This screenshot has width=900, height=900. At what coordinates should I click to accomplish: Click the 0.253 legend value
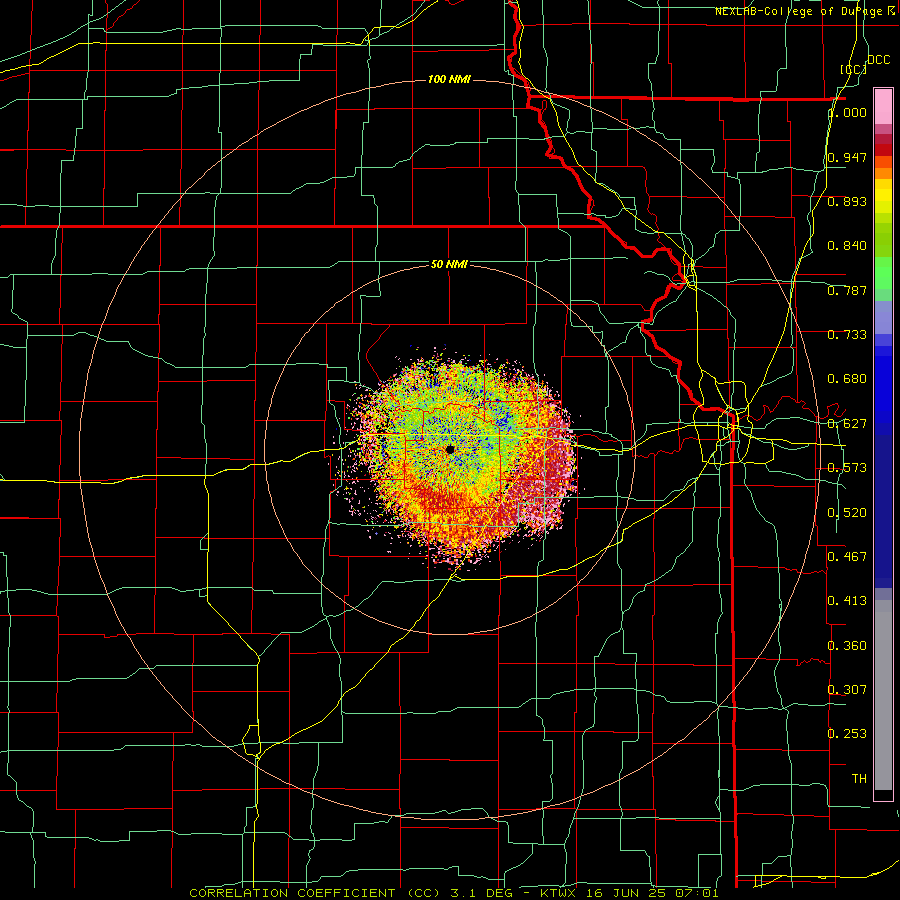(x=847, y=734)
